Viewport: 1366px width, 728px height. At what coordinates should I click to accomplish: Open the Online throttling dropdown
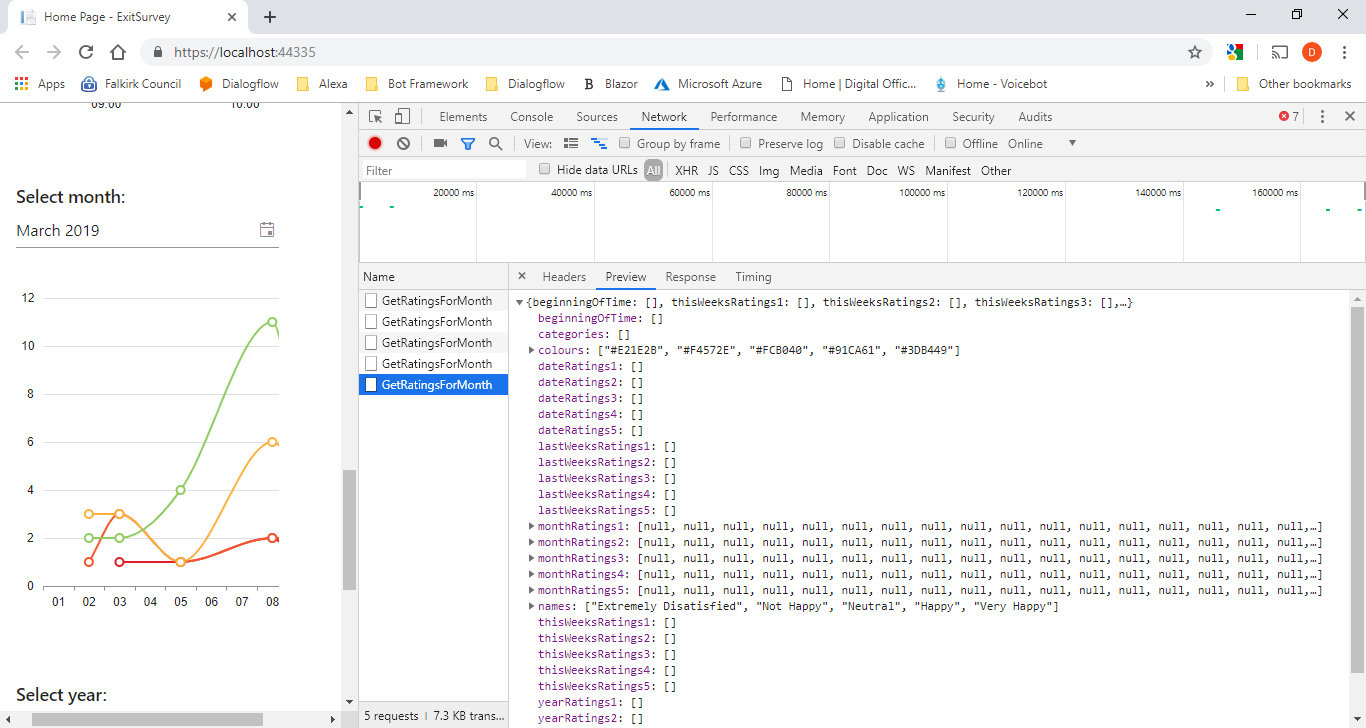(x=1042, y=144)
